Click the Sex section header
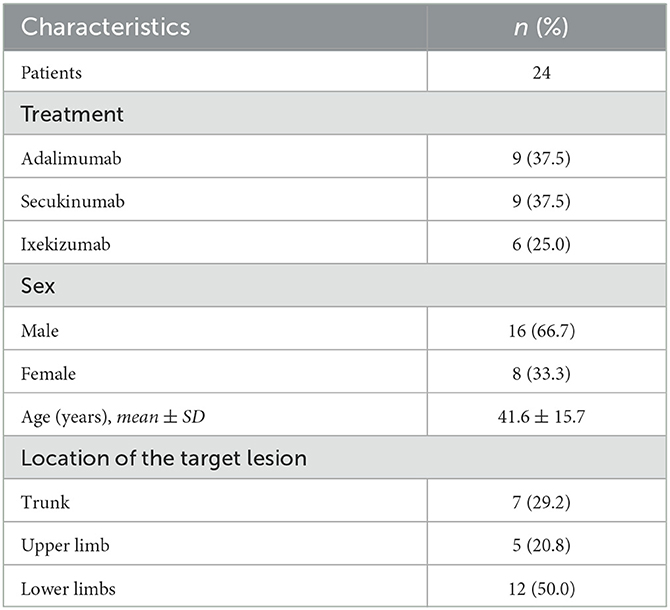The image size is (670, 610). click(38, 285)
